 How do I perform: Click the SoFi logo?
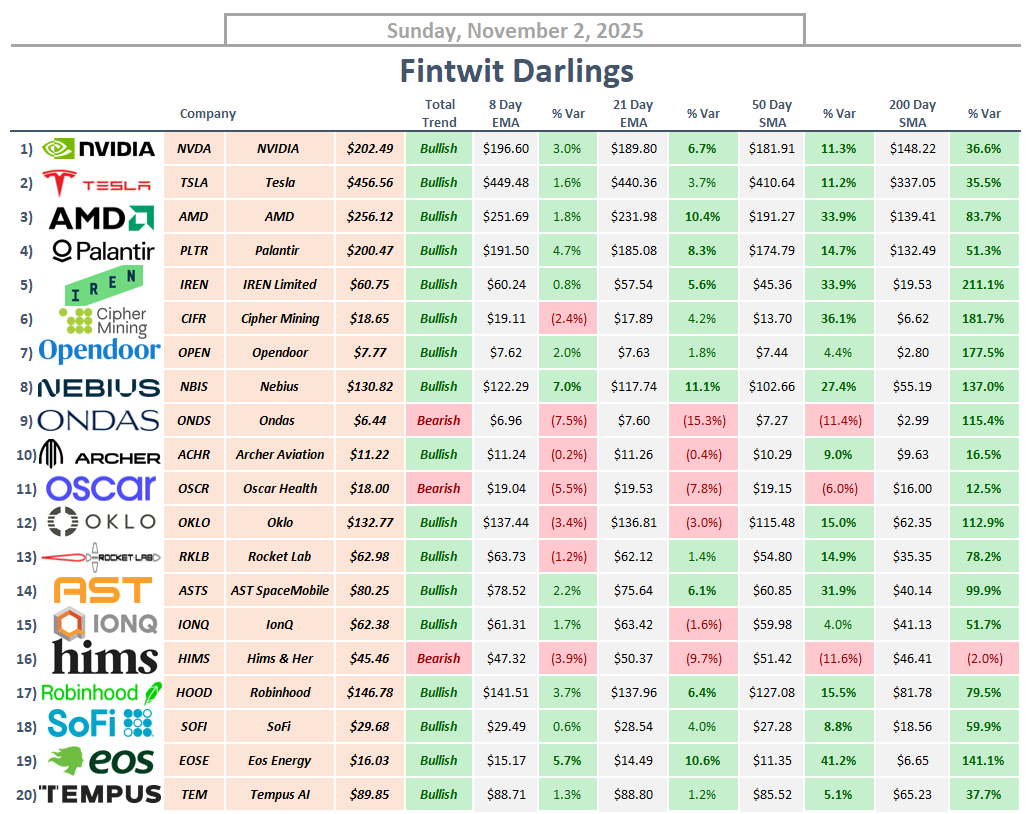[100, 724]
